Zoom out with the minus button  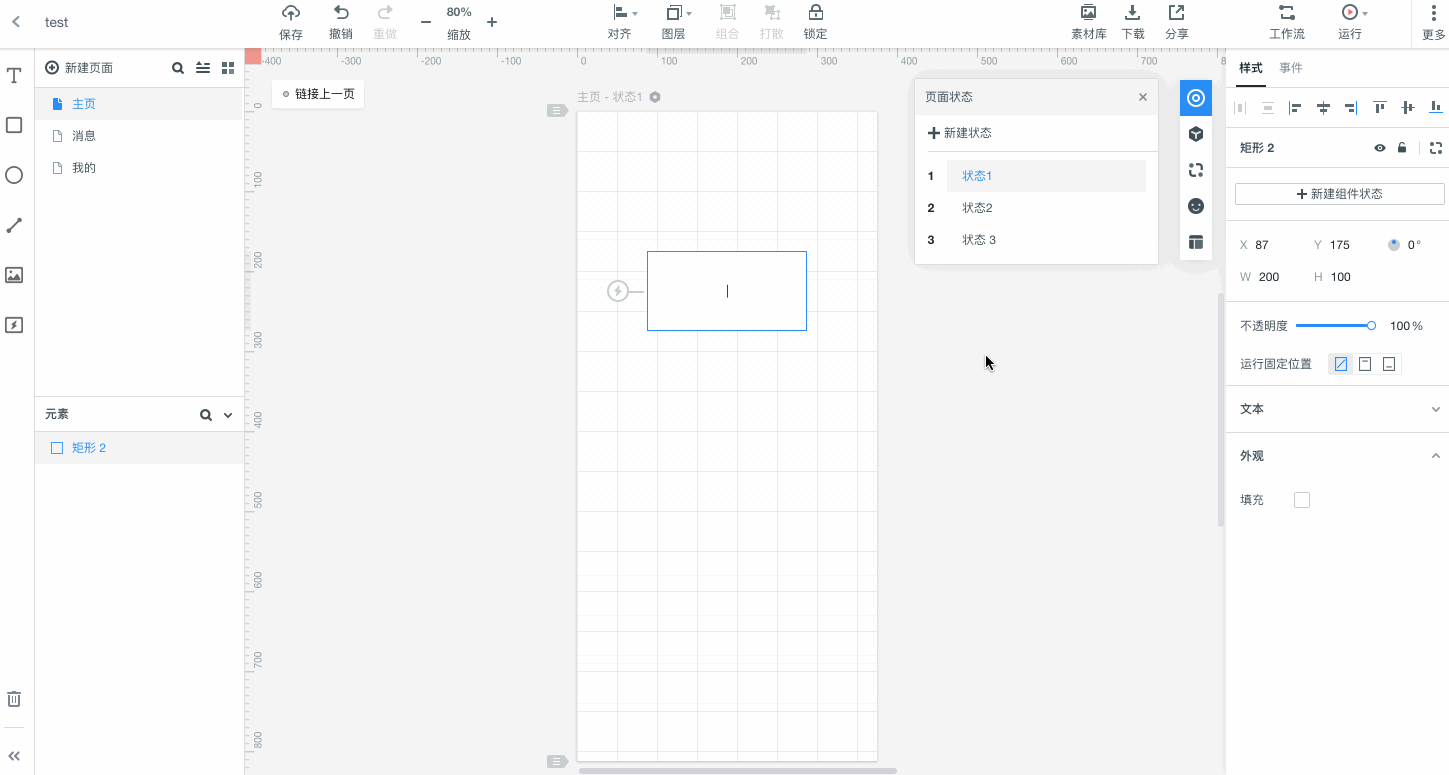click(x=426, y=22)
